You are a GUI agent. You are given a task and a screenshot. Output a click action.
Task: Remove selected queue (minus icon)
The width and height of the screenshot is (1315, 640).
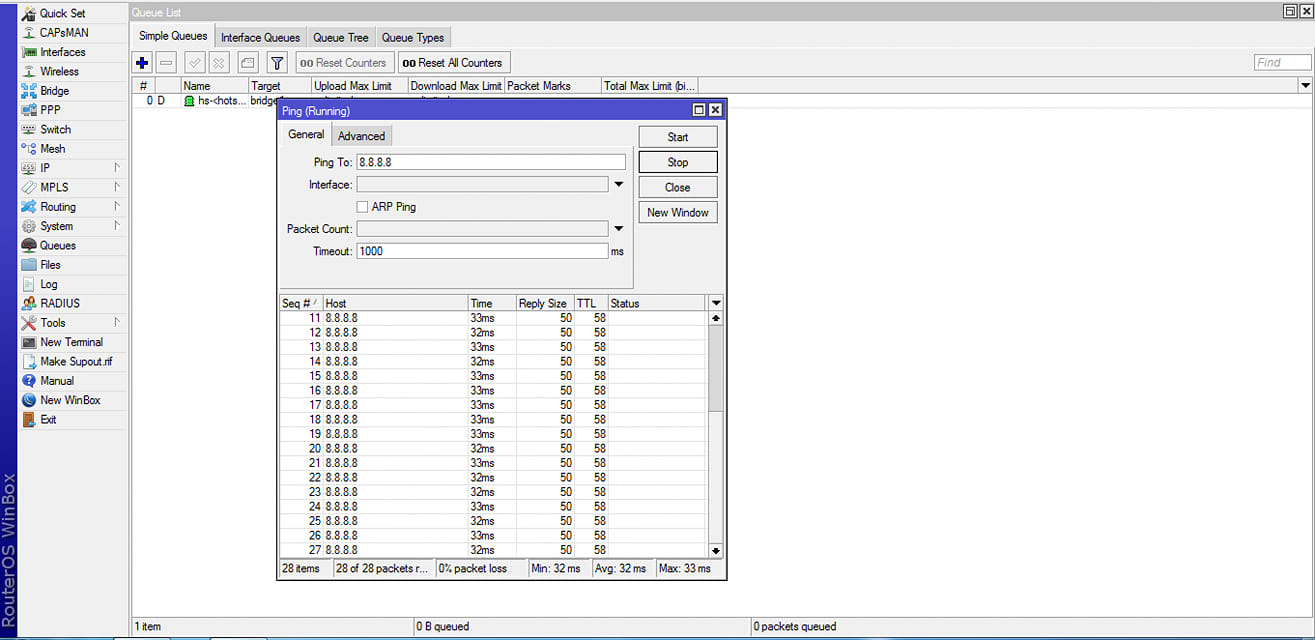tap(166, 63)
